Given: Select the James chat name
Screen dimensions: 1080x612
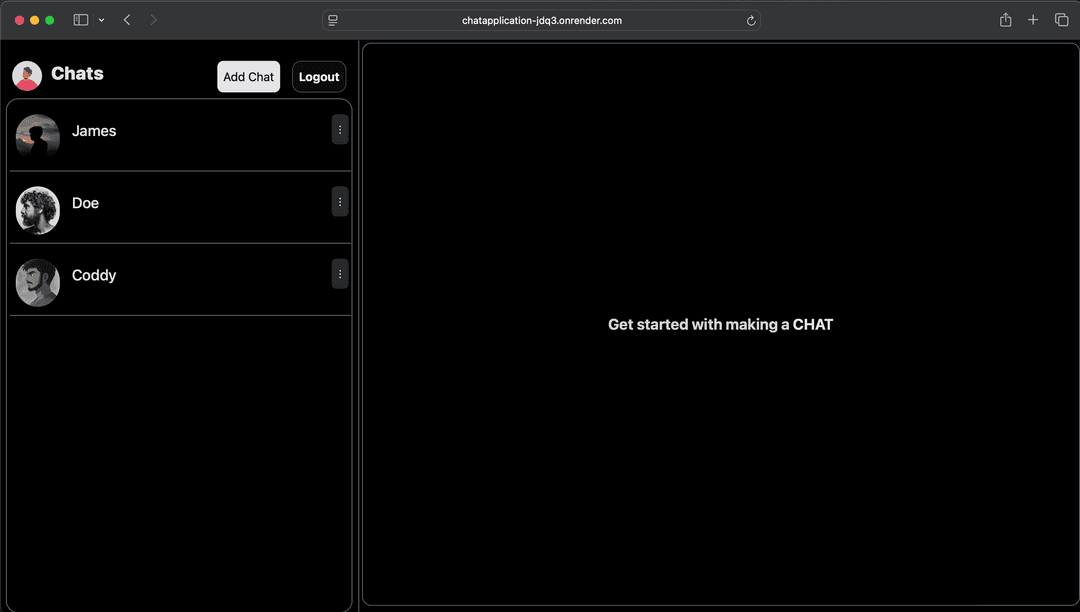Looking at the screenshot, I should coord(94,131).
